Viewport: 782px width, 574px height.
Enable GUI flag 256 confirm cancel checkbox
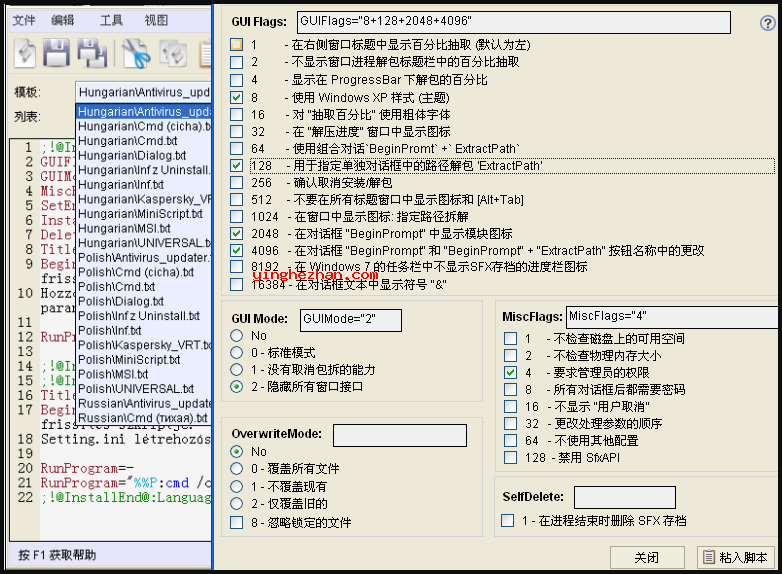[x=236, y=183]
